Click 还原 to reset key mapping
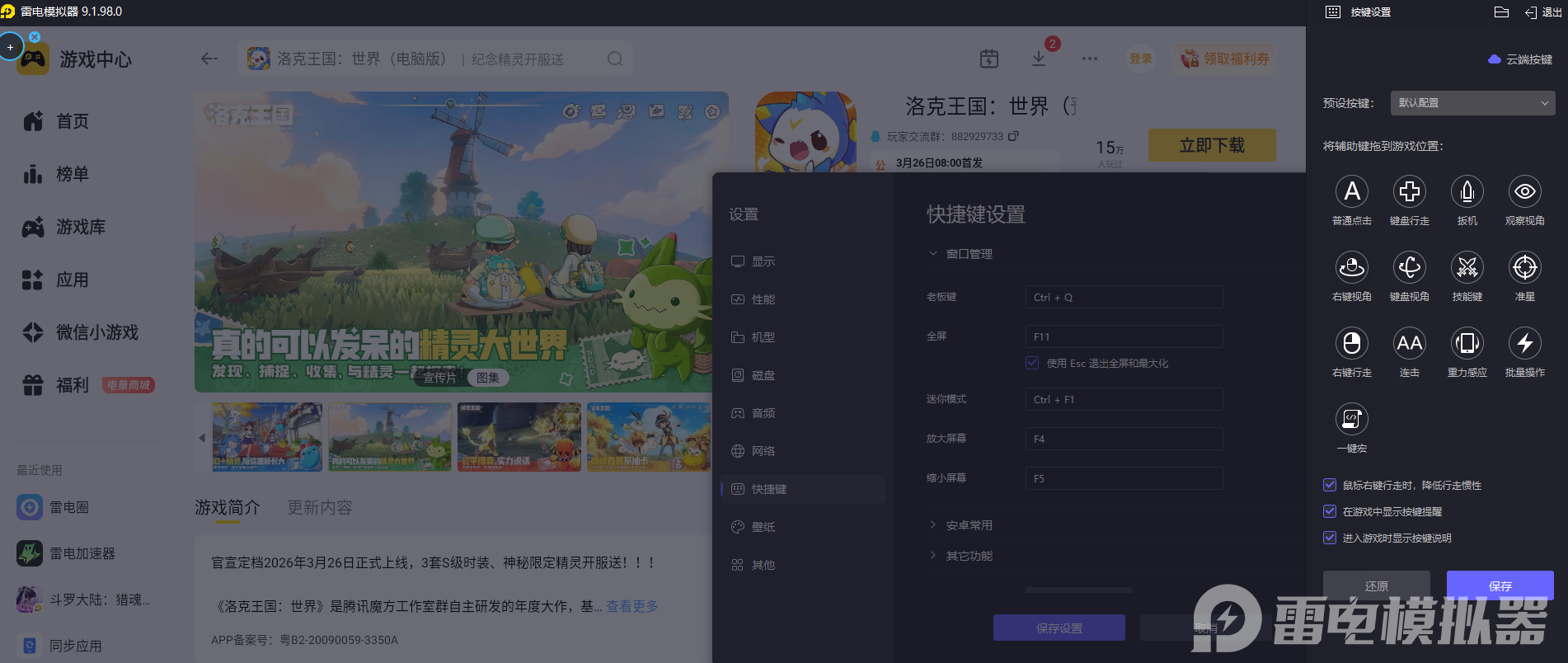 [x=1377, y=585]
